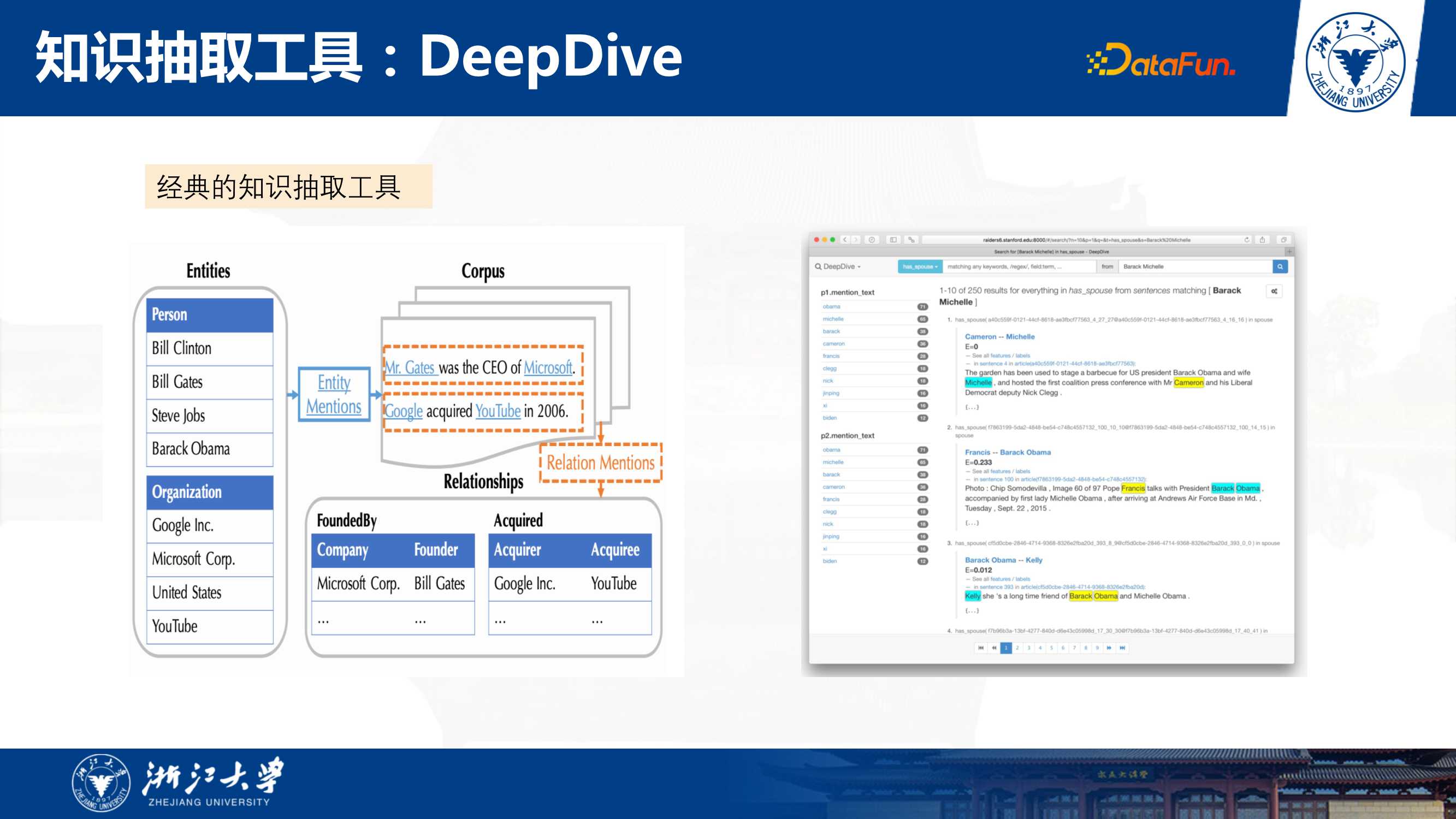The width and height of the screenshot is (1456, 819).
Task: Select United States entity row
Action: click(210, 592)
